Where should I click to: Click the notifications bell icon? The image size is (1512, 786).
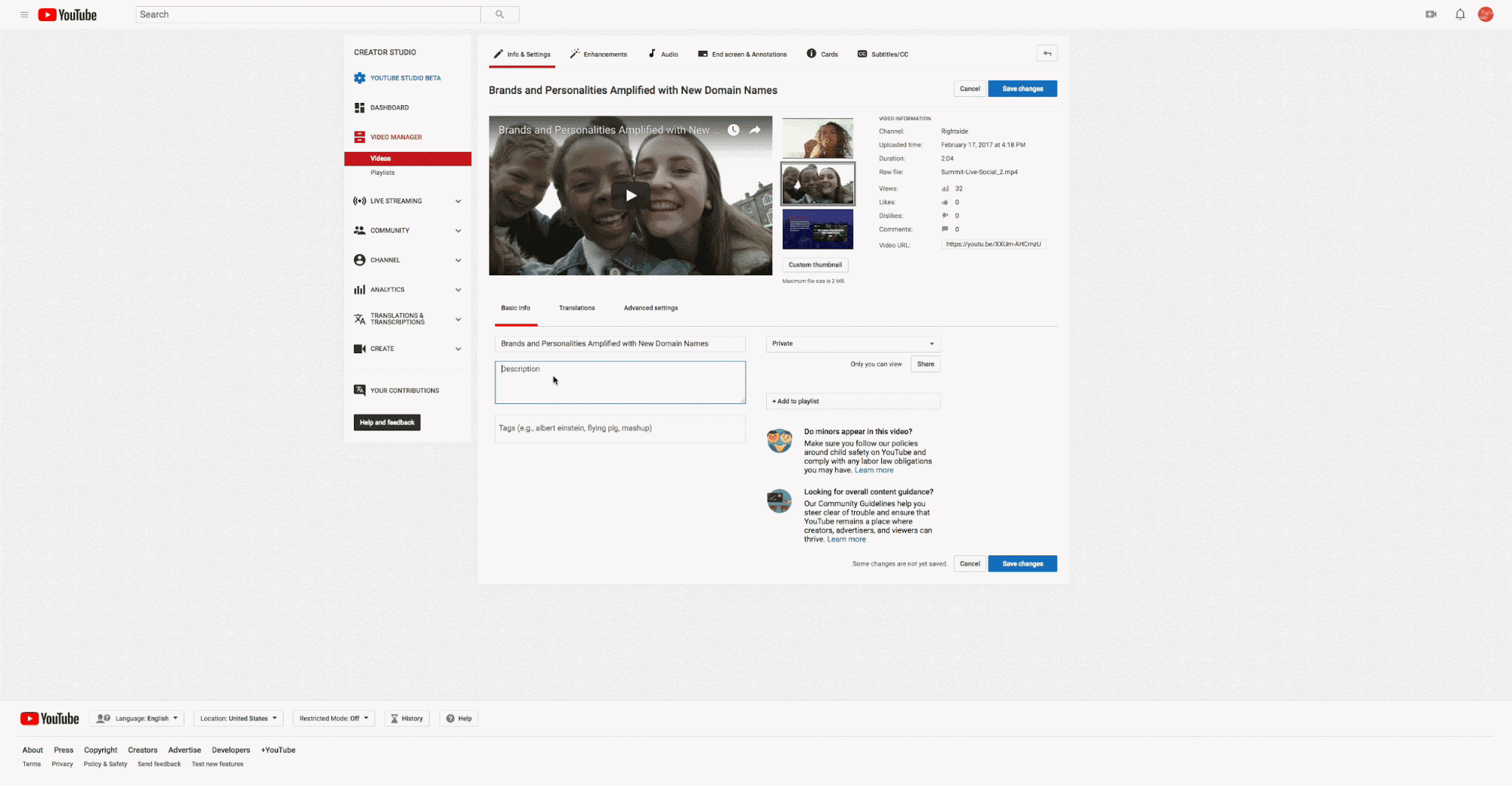[1460, 14]
